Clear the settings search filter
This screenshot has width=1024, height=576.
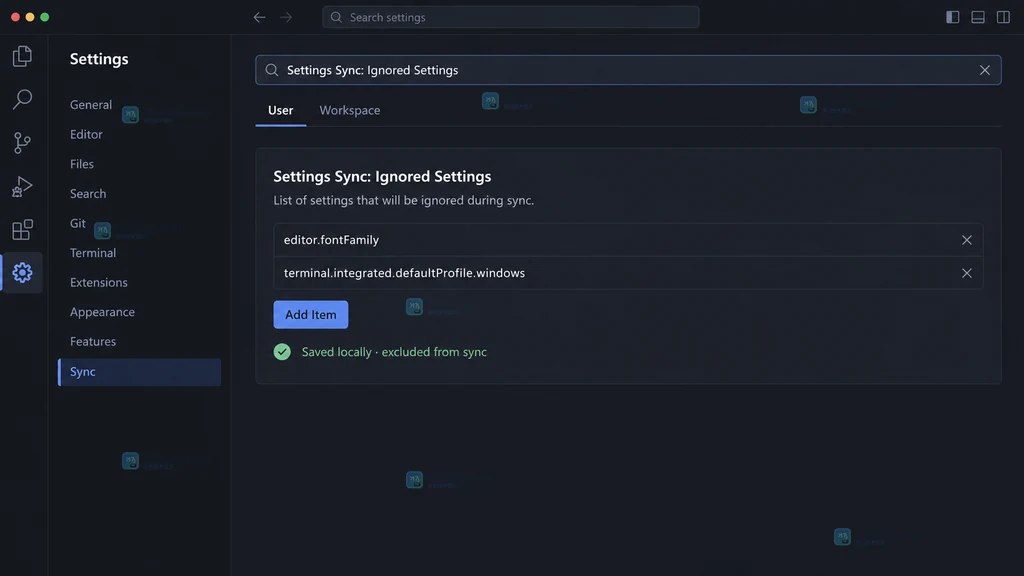[x=984, y=70]
